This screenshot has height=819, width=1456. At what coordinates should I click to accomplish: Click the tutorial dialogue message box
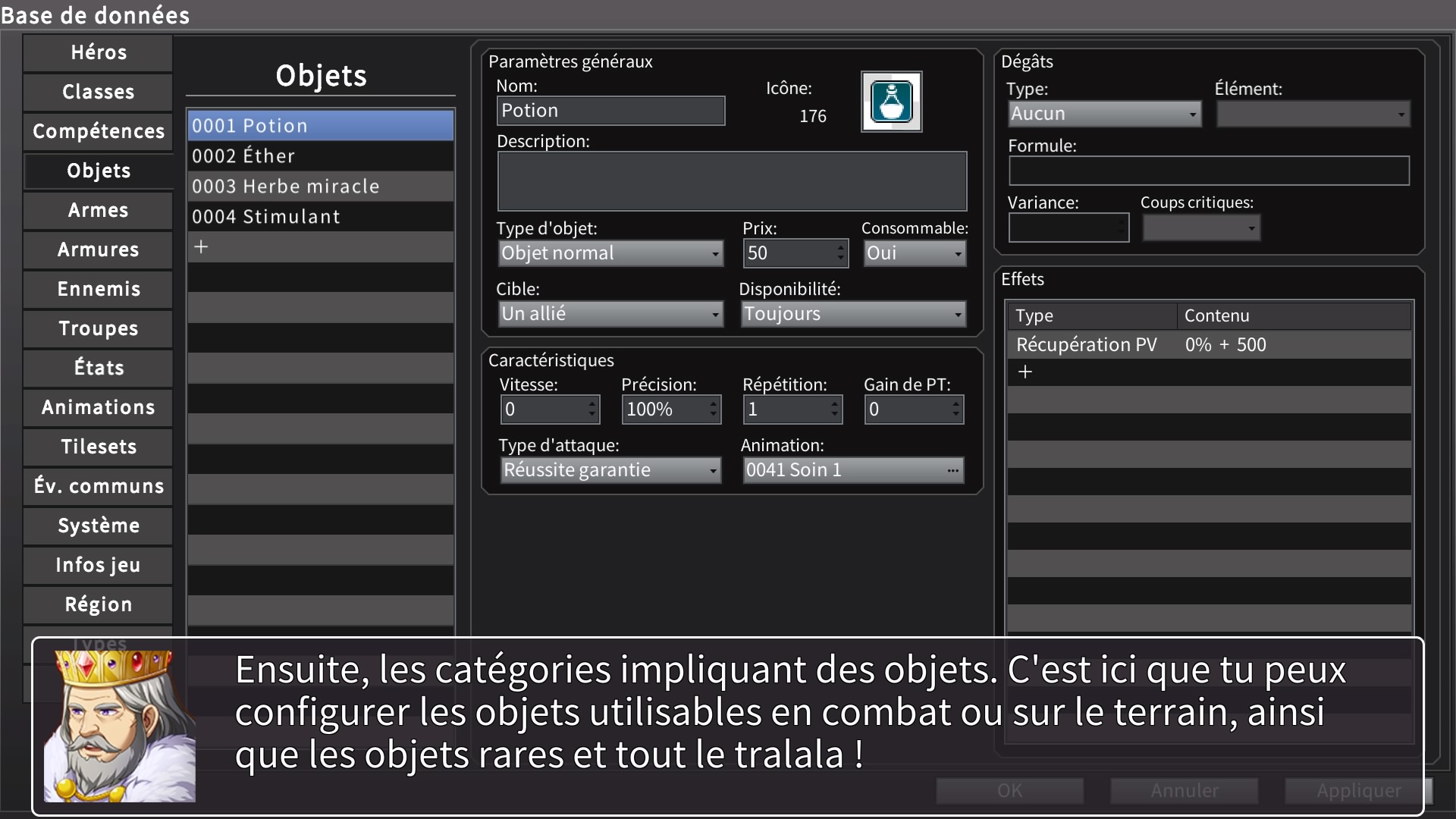click(727, 726)
